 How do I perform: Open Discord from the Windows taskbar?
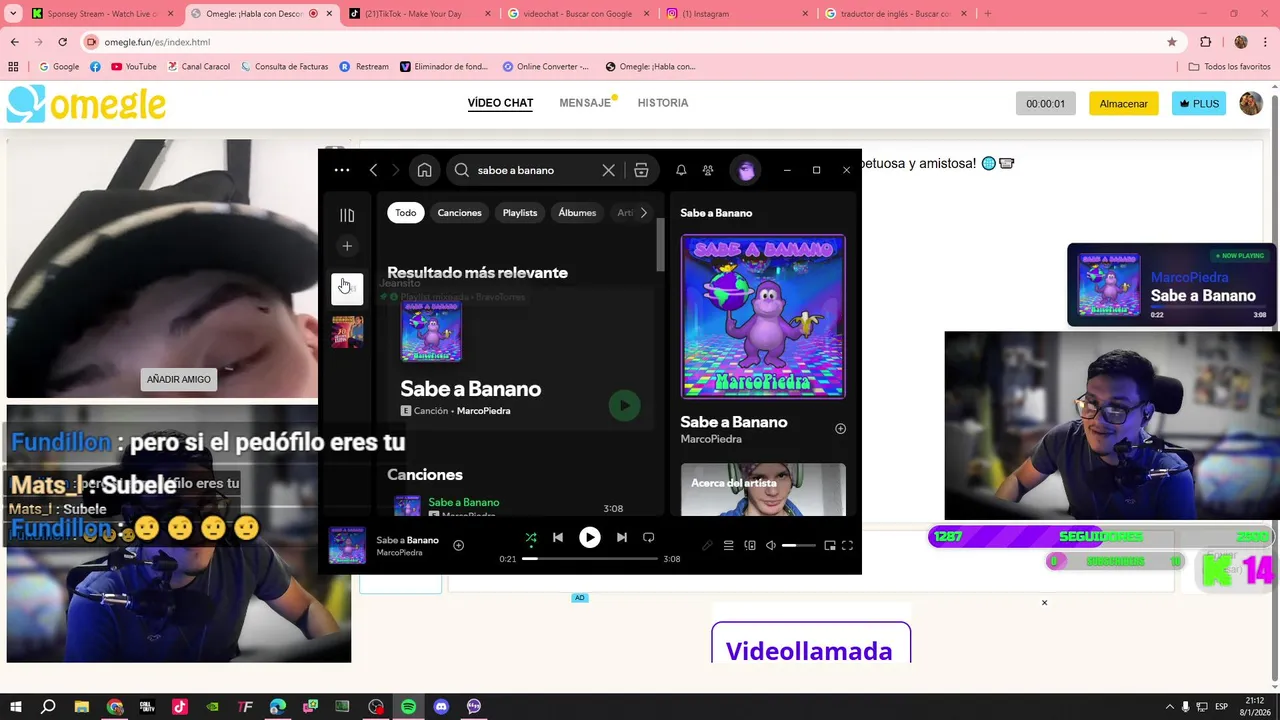pos(441,706)
